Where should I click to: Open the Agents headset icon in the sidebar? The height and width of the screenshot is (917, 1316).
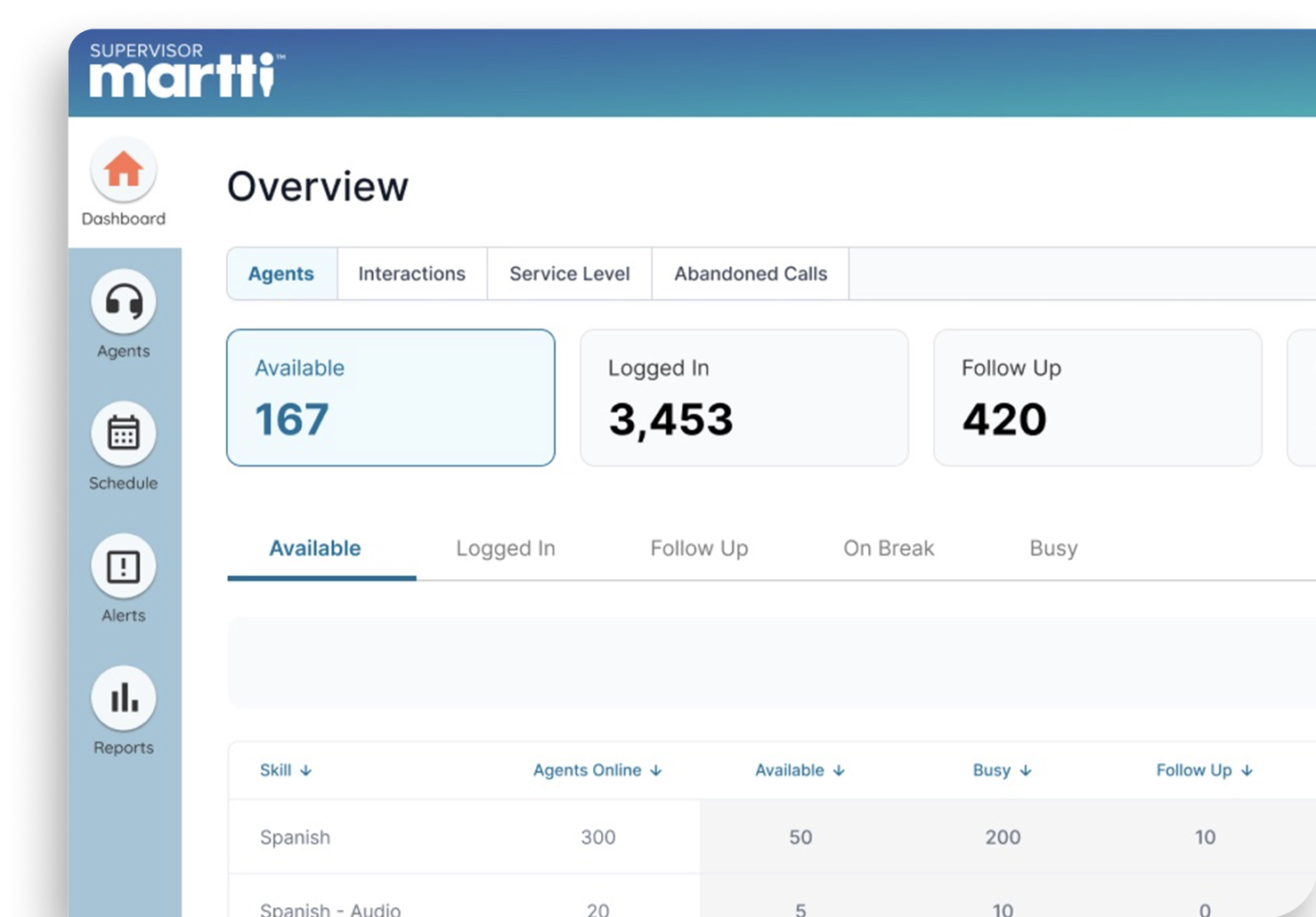pos(123,303)
